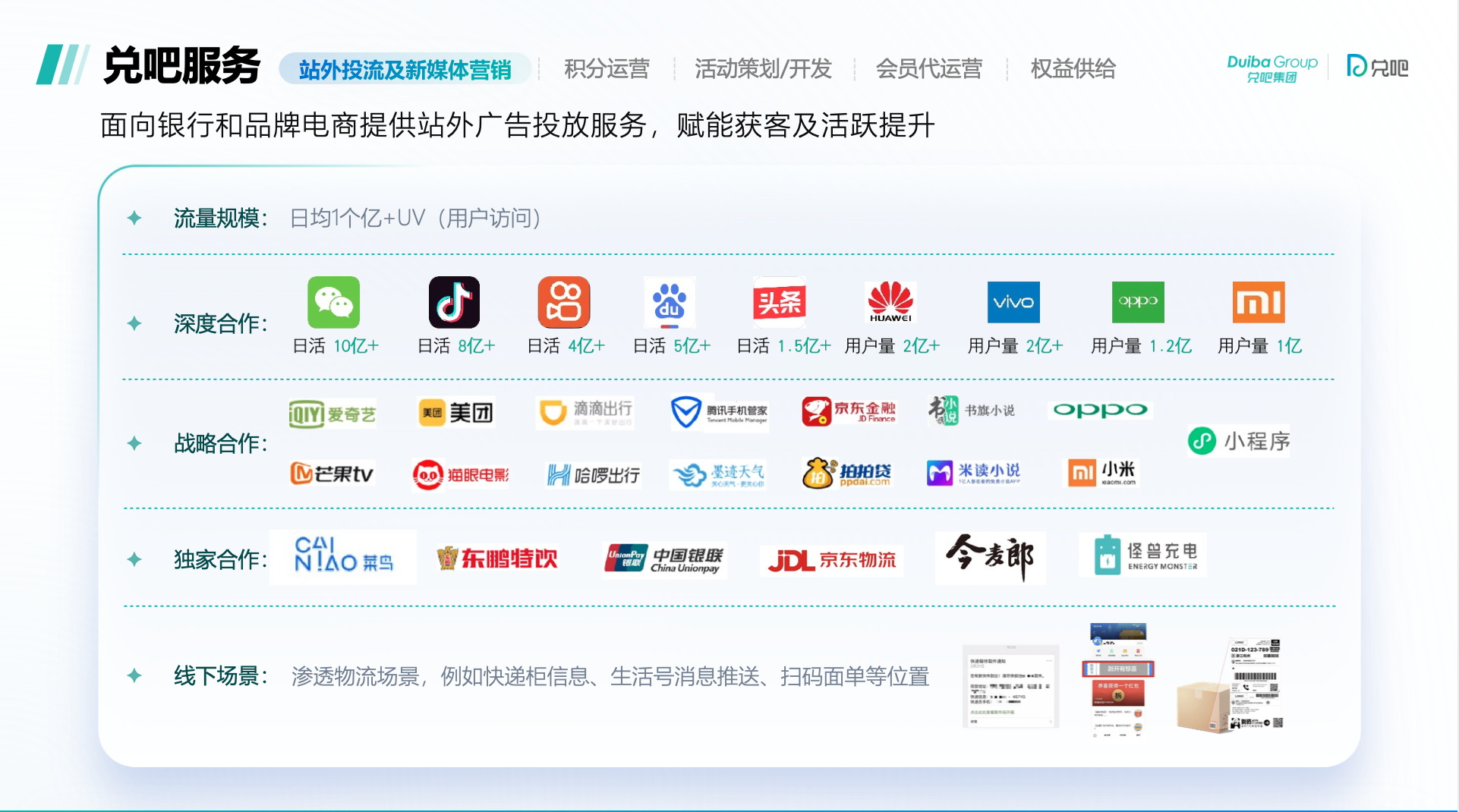
Task: Select the 站外投流及新媒体营销 tab
Action: point(405,70)
